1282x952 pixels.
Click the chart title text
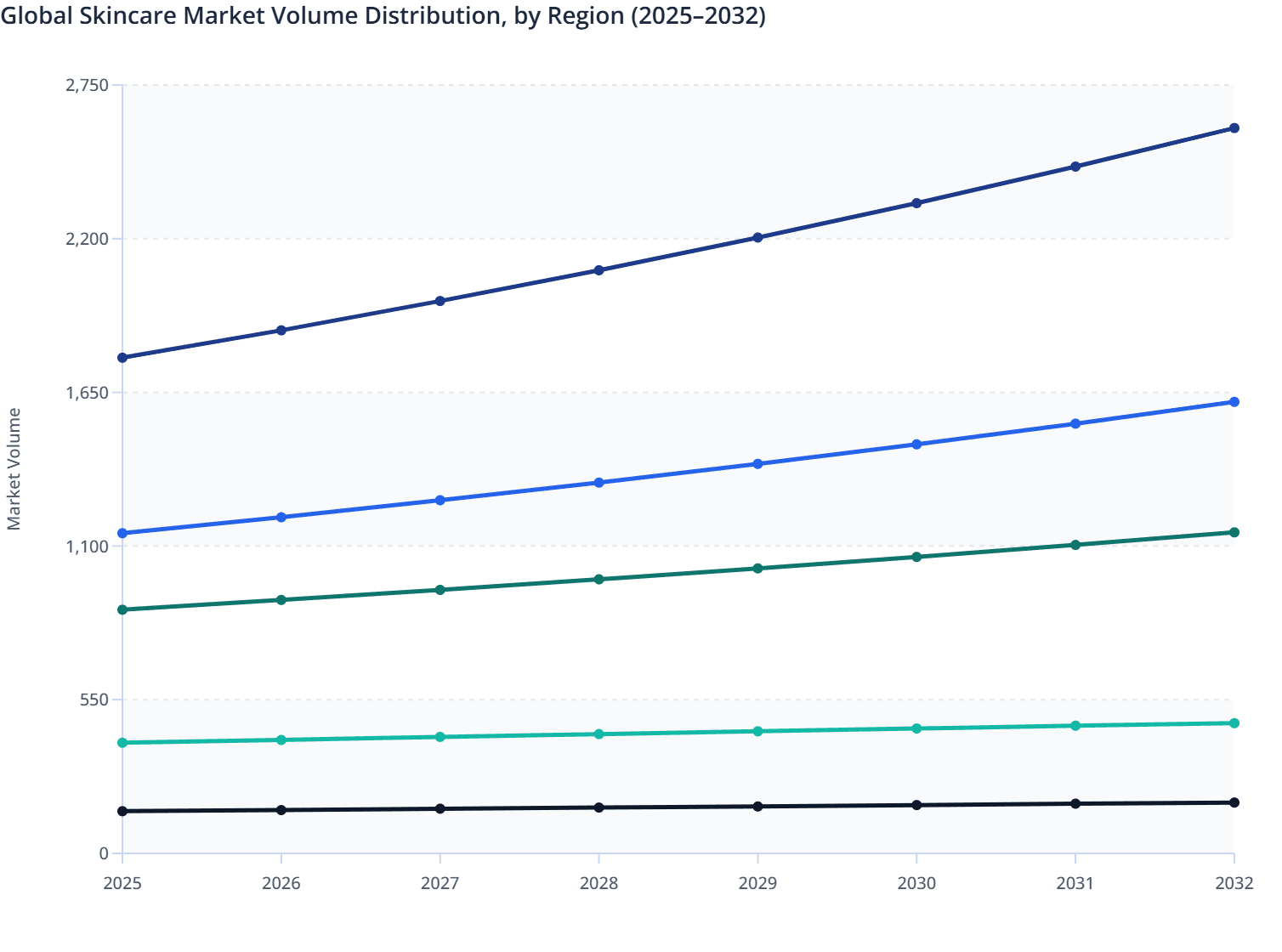click(384, 15)
